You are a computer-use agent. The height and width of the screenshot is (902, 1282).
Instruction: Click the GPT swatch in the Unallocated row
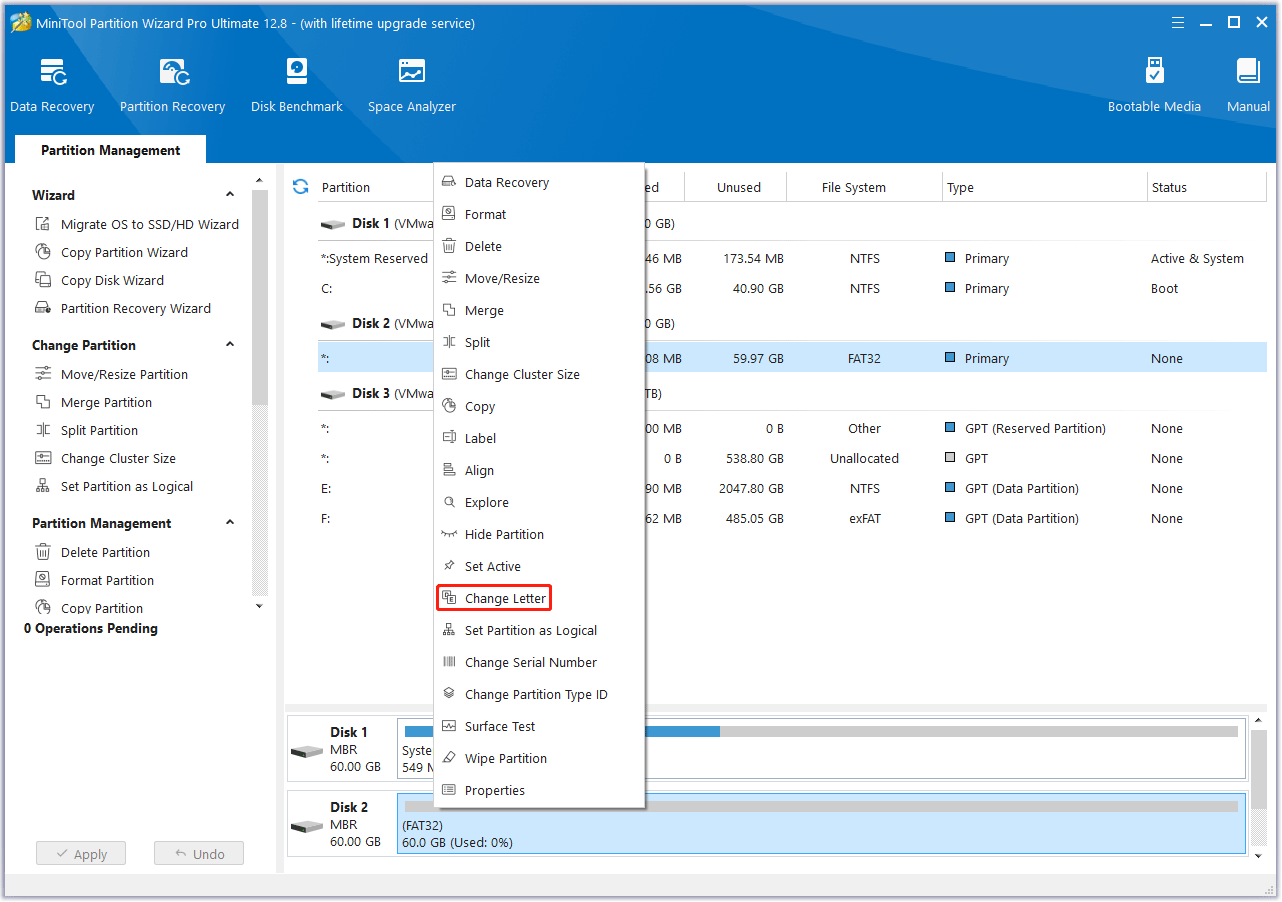pos(950,458)
